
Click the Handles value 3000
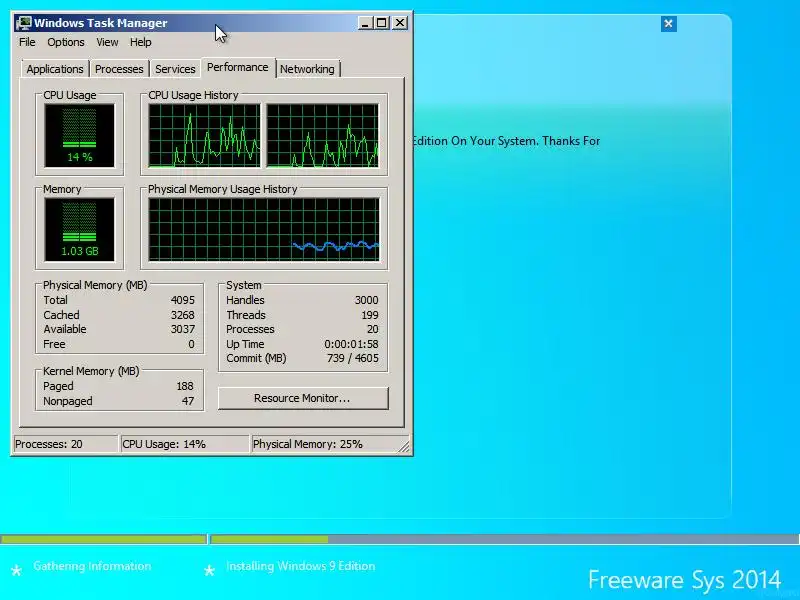tap(366, 300)
